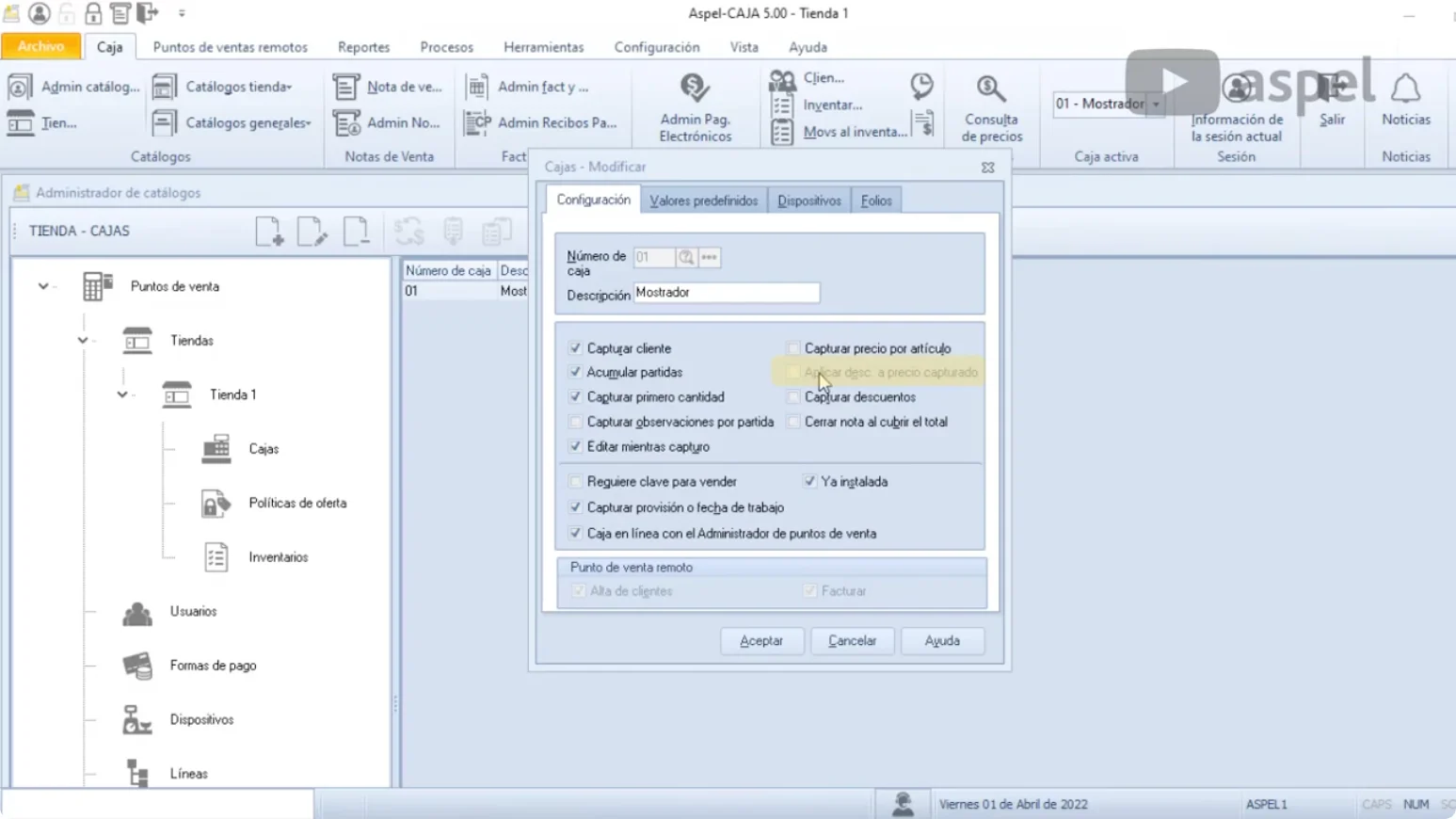
Task: Click the edit record icon in toolbar
Action: (x=312, y=231)
